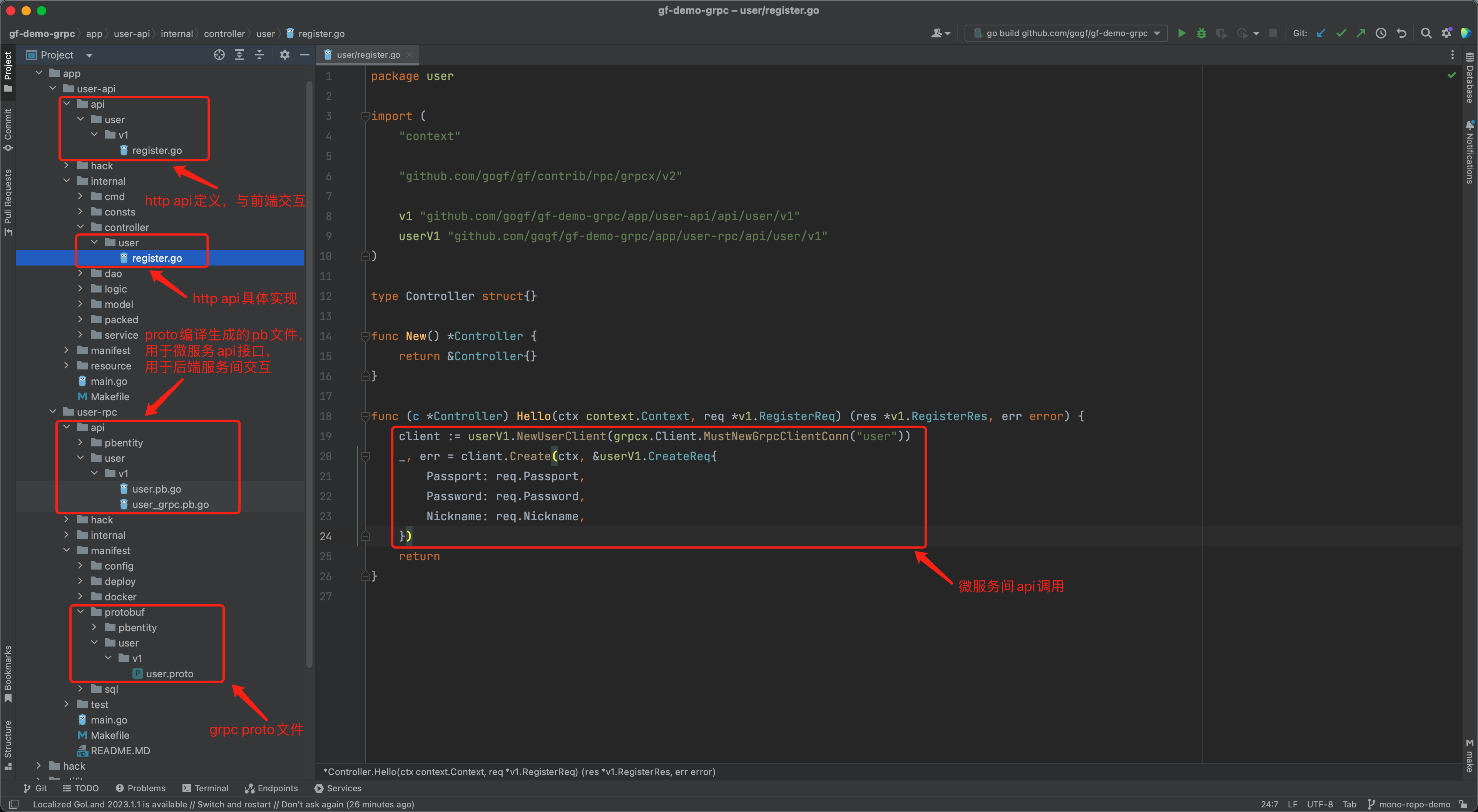Click the Git commit checkmark icon
The height and width of the screenshot is (812, 1478).
[1341, 33]
